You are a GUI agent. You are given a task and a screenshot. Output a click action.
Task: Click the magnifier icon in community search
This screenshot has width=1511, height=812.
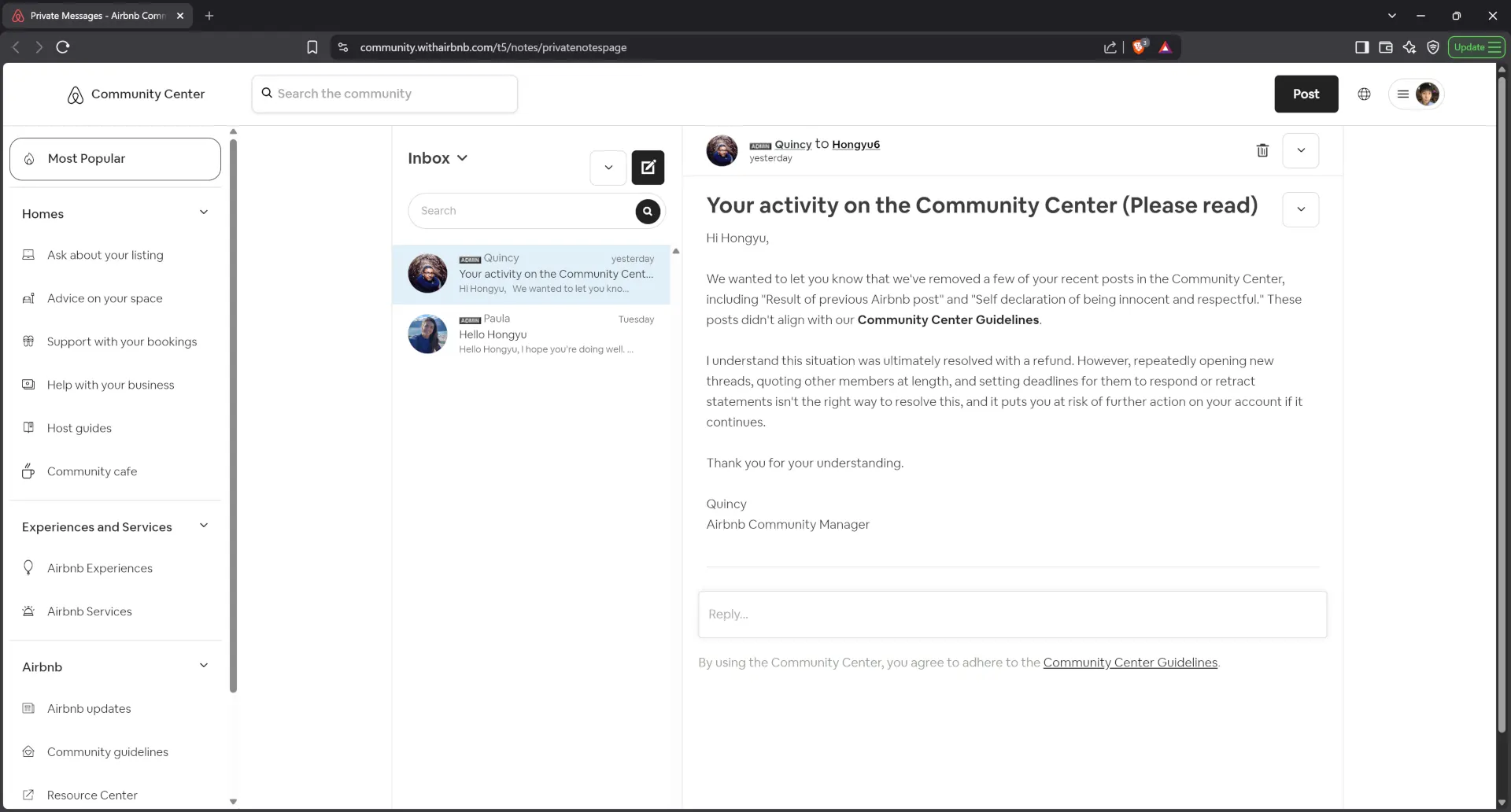(x=267, y=93)
